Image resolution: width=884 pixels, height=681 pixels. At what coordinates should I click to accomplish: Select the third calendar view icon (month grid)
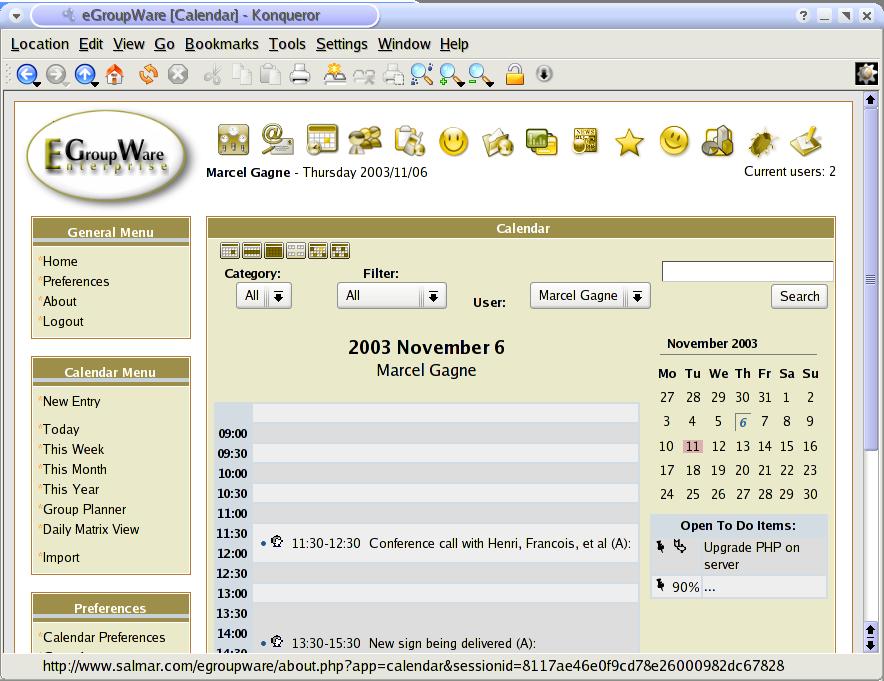273,251
